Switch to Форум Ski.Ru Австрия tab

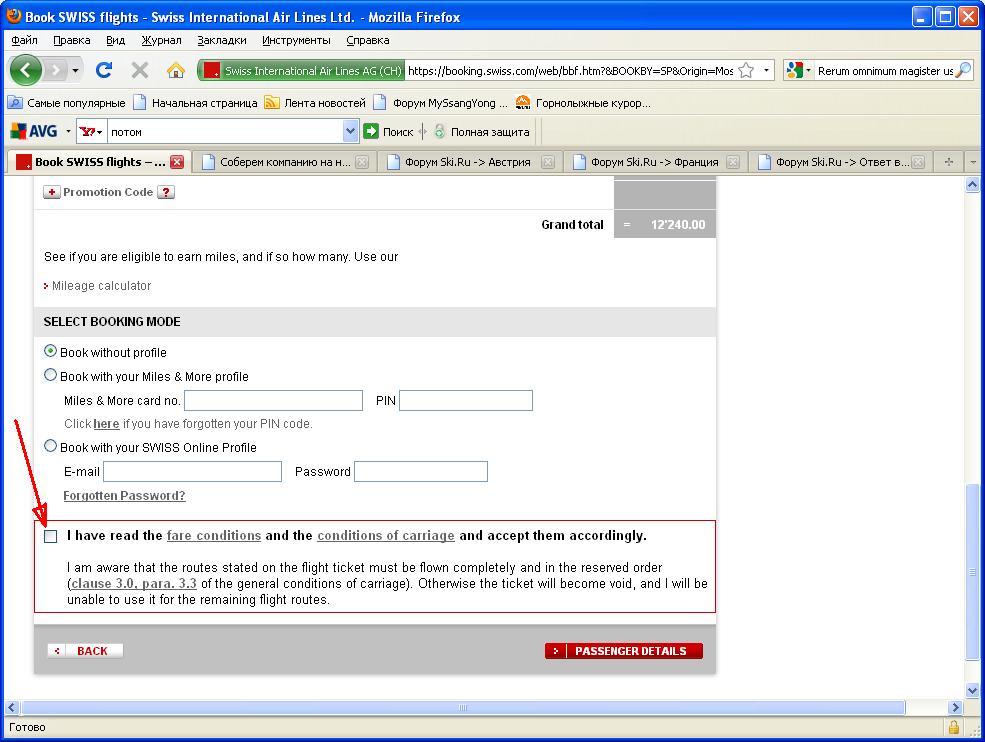click(x=469, y=162)
